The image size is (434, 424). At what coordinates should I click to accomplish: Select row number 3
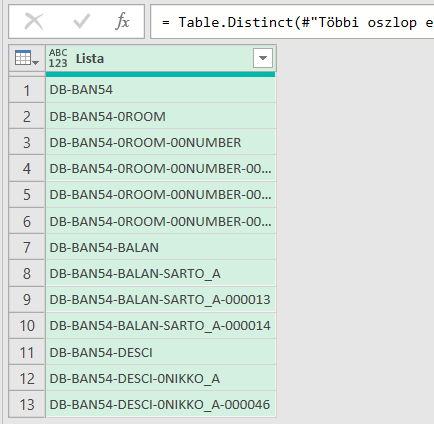[27, 142]
